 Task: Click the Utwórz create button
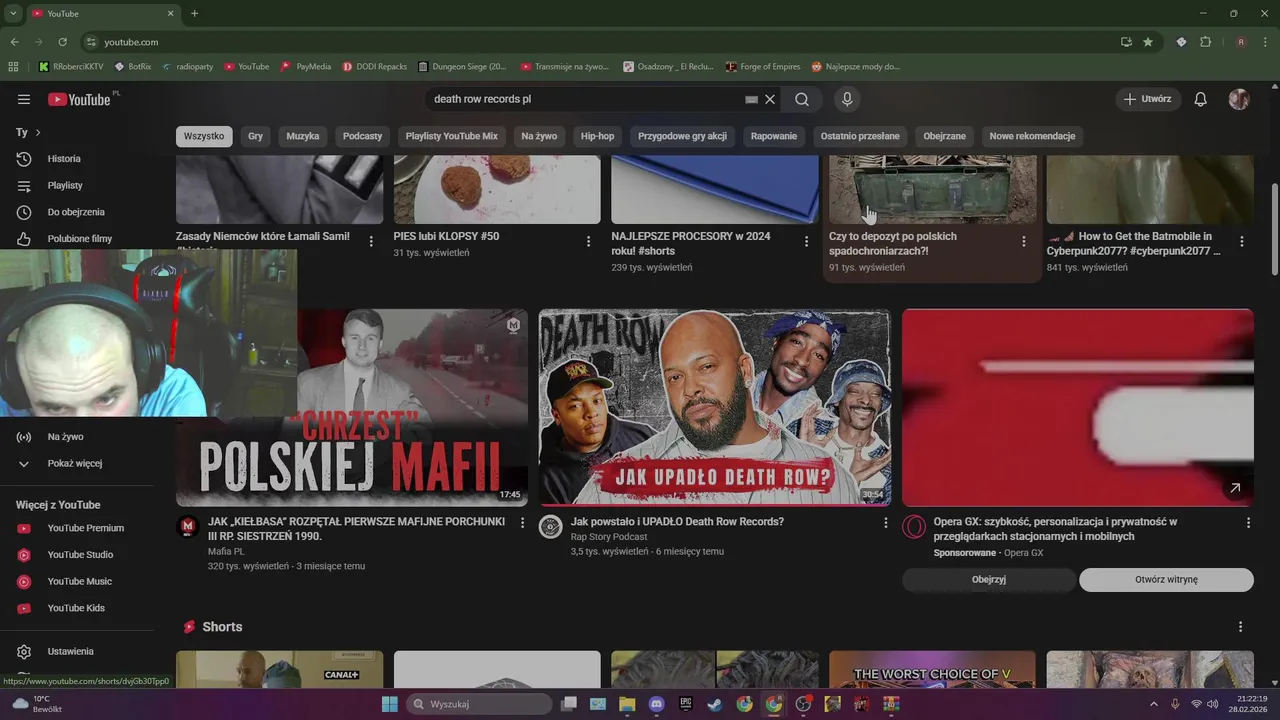1148,99
